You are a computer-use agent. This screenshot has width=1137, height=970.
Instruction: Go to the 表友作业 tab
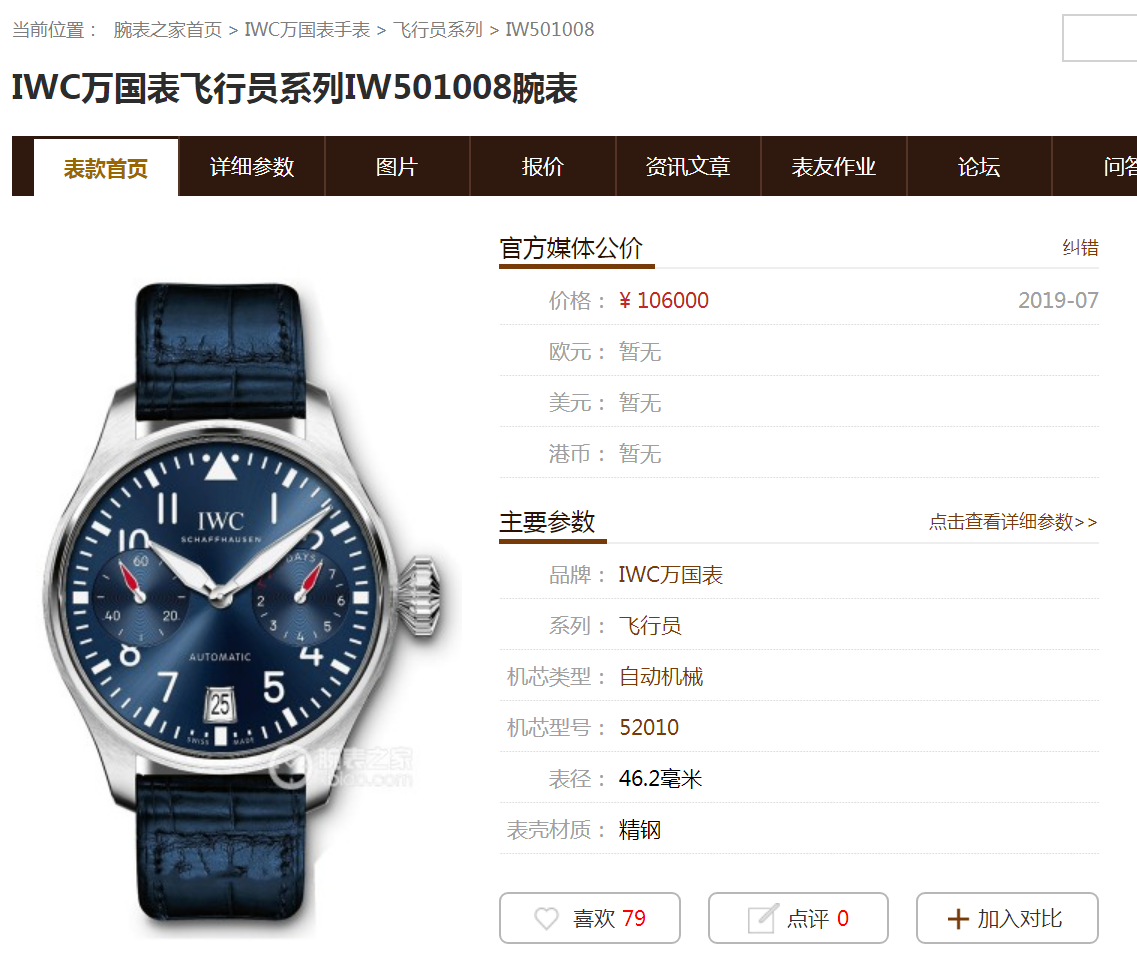point(833,167)
